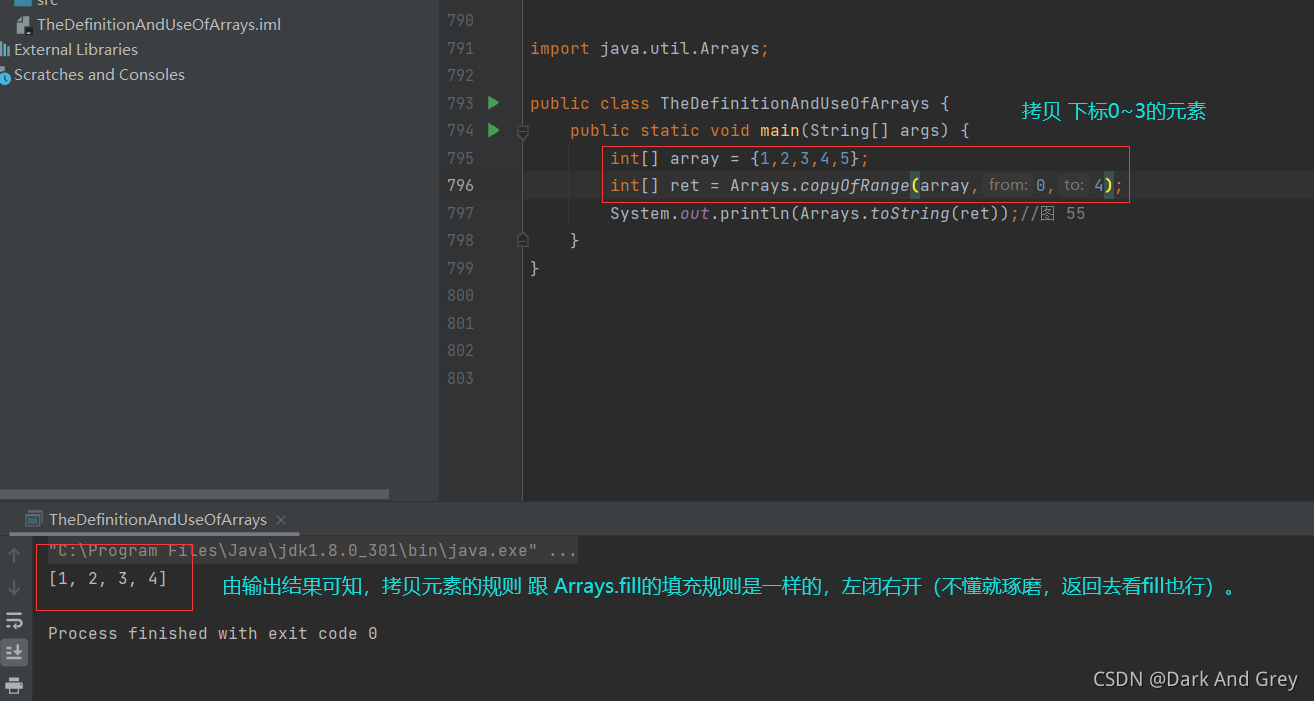Viewport: 1314px width, 701px height.
Task: Click the TheDefinitionAndUseOfArrays.iml file icon
Action: (24, 25)
